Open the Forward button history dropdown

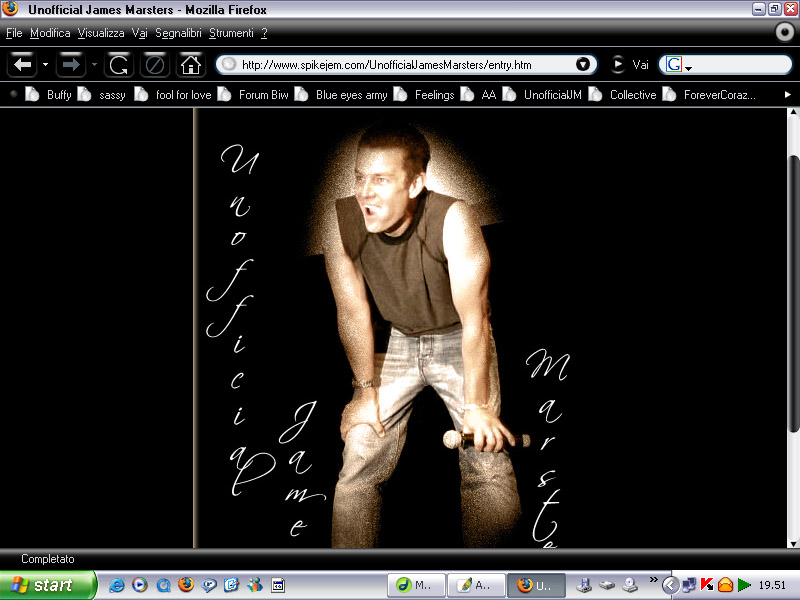94,65
